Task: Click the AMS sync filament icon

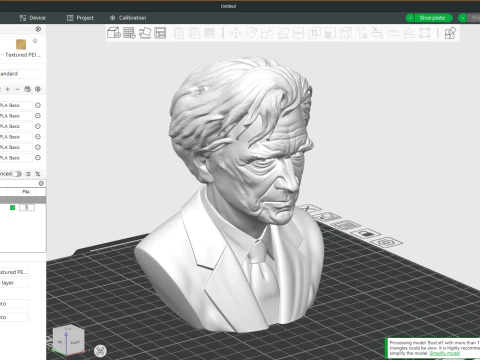Action: click(27, 89)
